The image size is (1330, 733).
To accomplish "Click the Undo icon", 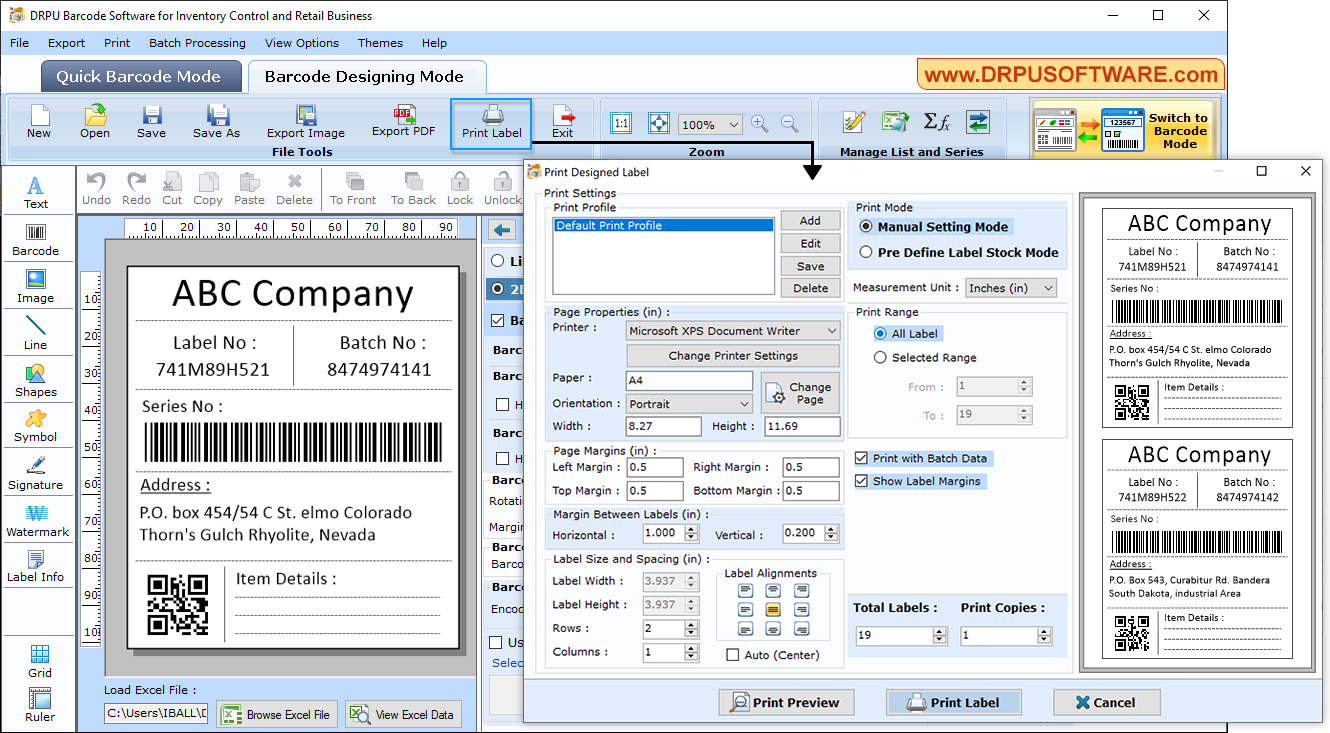I will click(96, 186).
